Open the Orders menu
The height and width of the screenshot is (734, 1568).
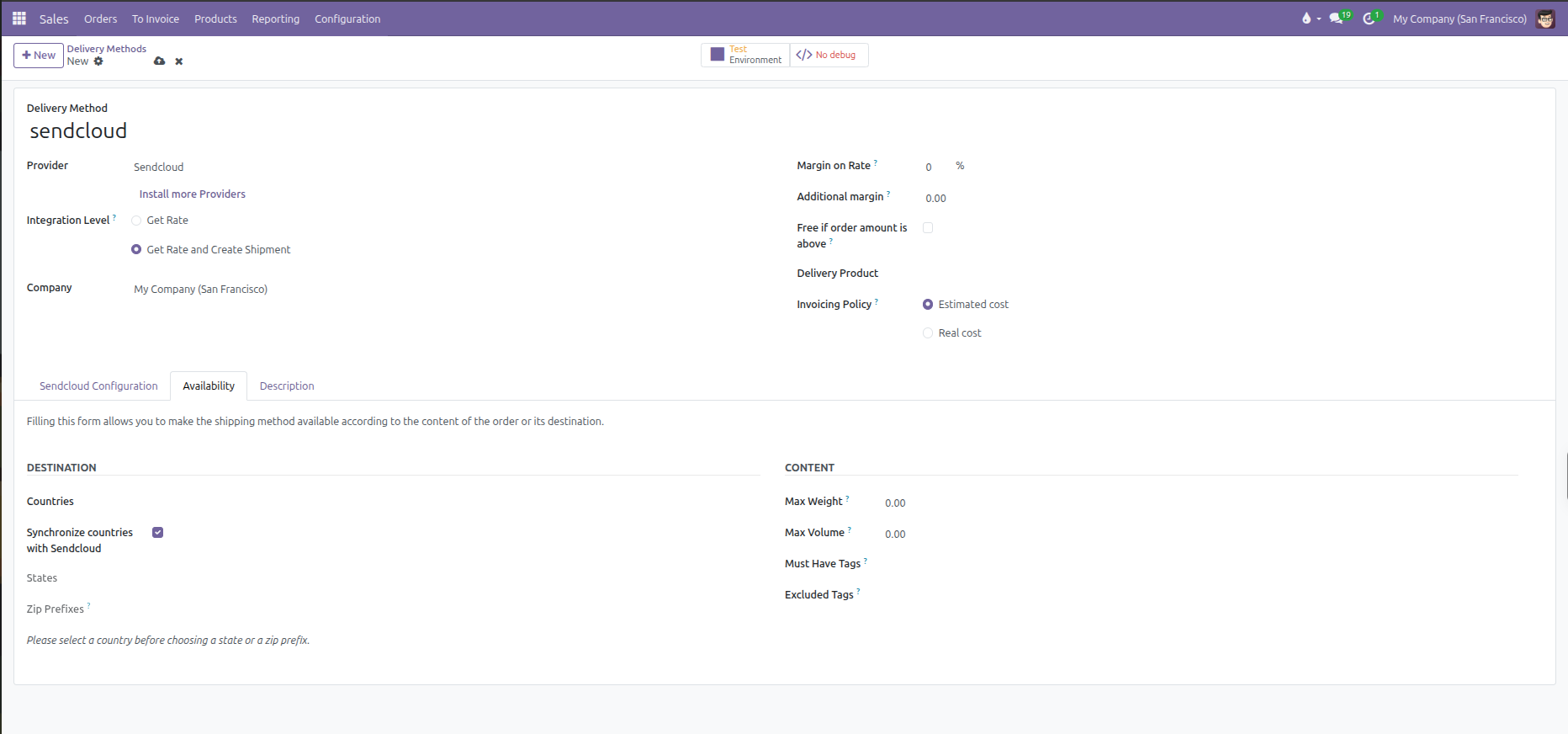pyautogui.click(x=100, y=19)
